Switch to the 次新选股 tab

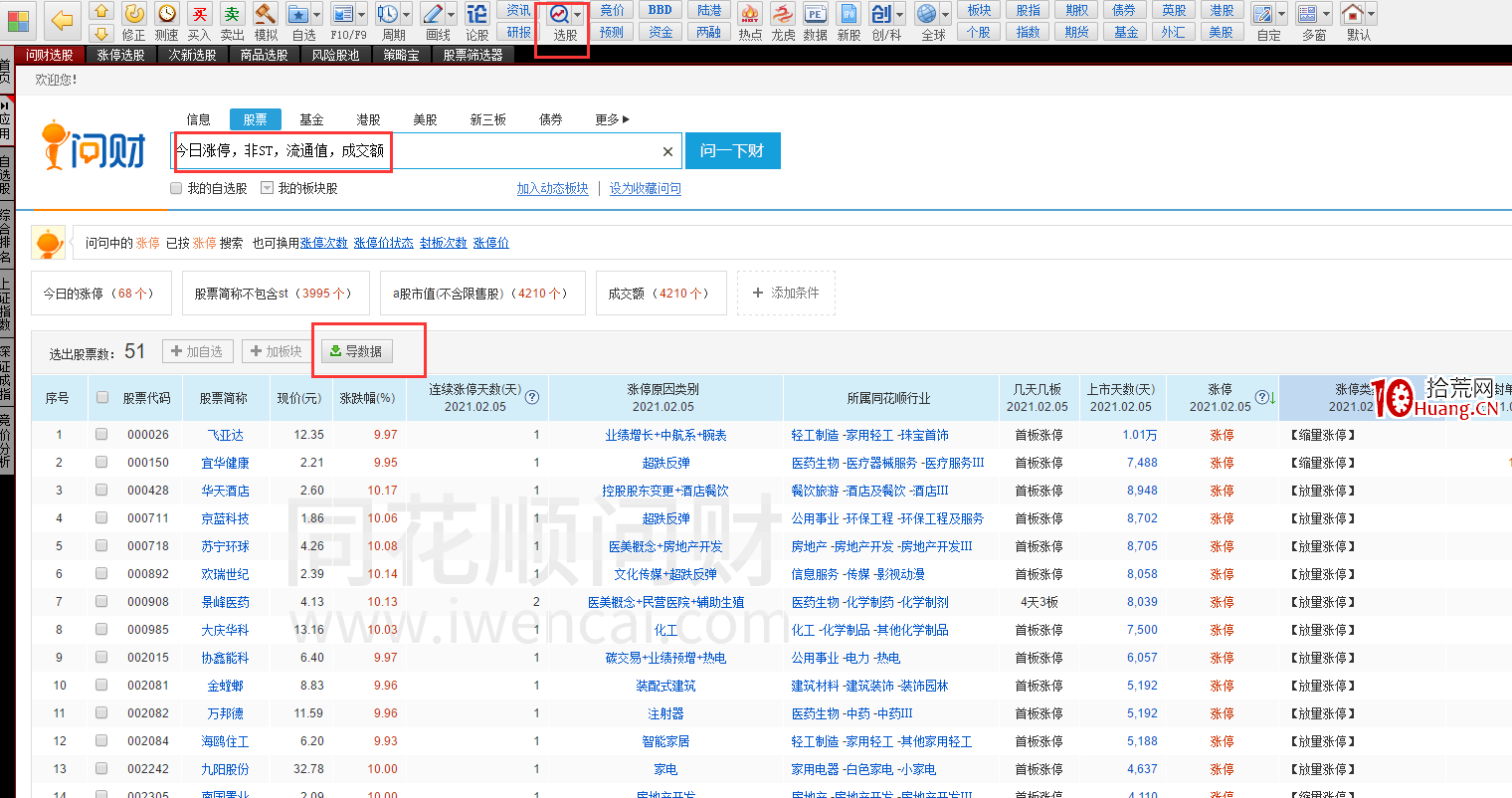click(x=193, y=55)
